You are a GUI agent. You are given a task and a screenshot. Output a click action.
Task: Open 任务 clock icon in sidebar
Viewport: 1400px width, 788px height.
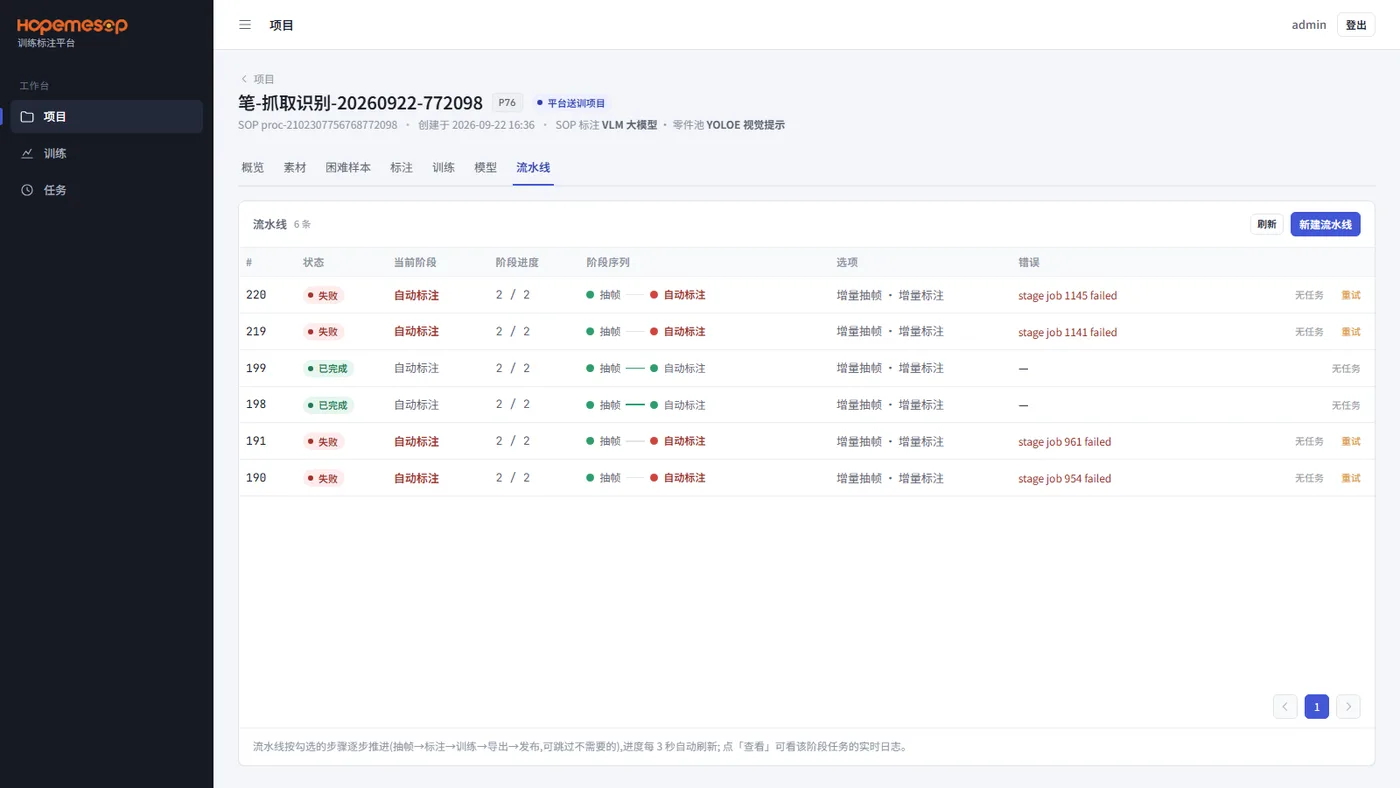tap(27, 190)
